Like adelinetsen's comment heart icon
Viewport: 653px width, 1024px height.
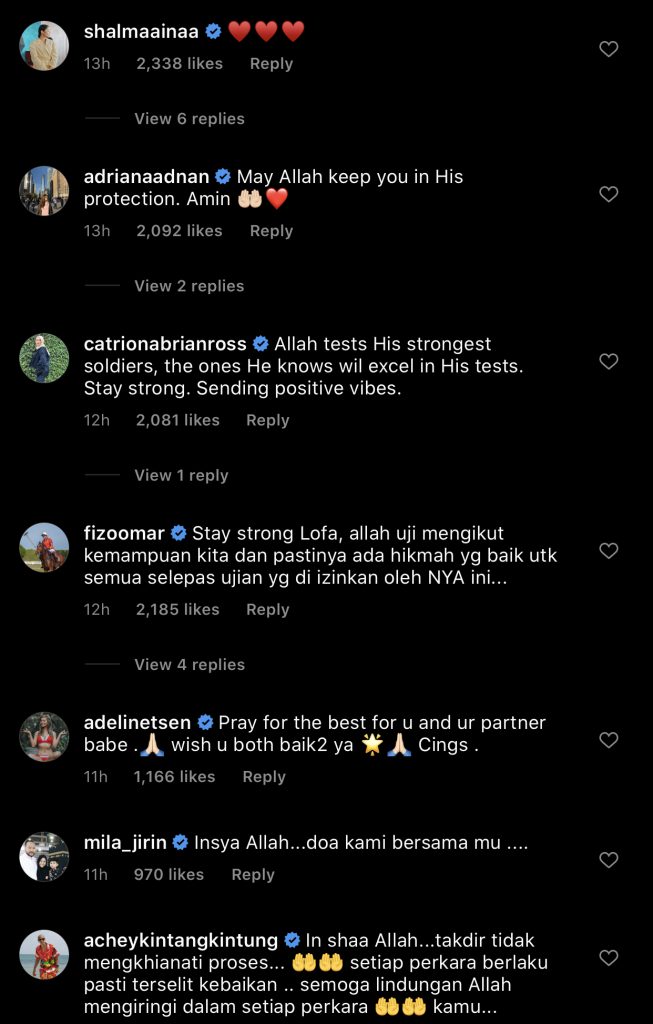click(x=608, y=740)
